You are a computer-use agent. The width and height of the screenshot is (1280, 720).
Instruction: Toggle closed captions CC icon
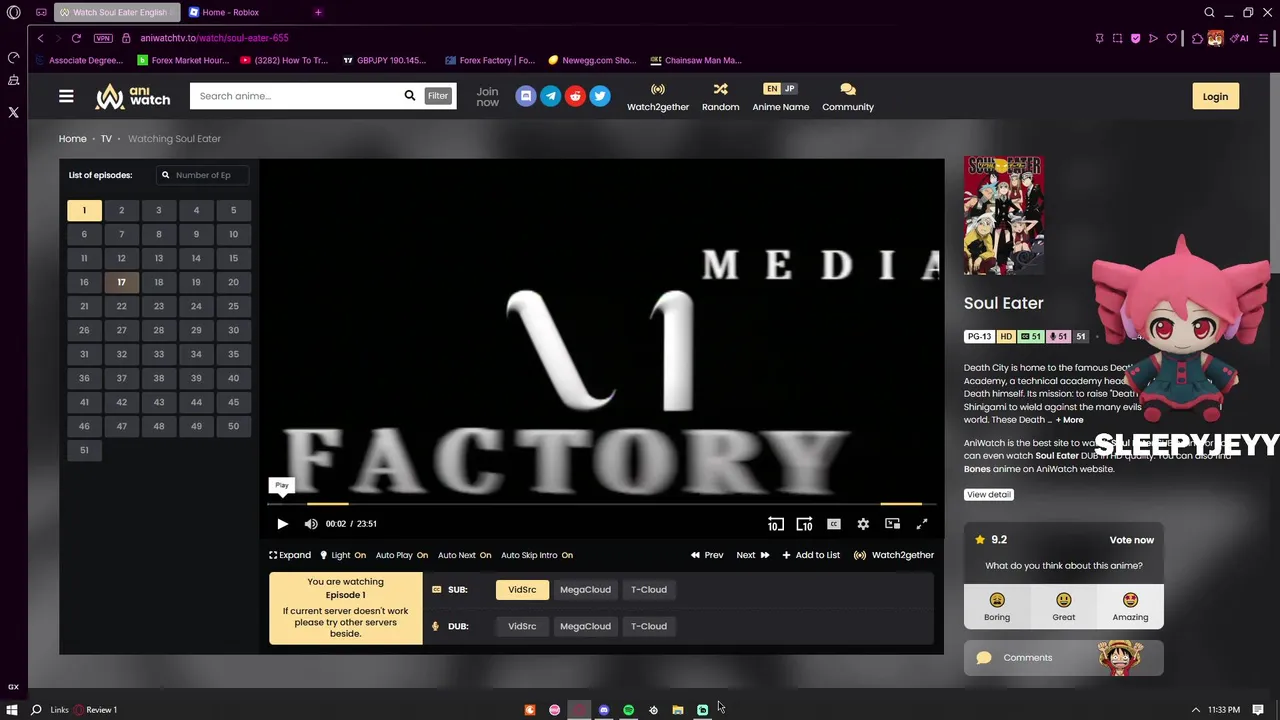(x=834, y=524)
